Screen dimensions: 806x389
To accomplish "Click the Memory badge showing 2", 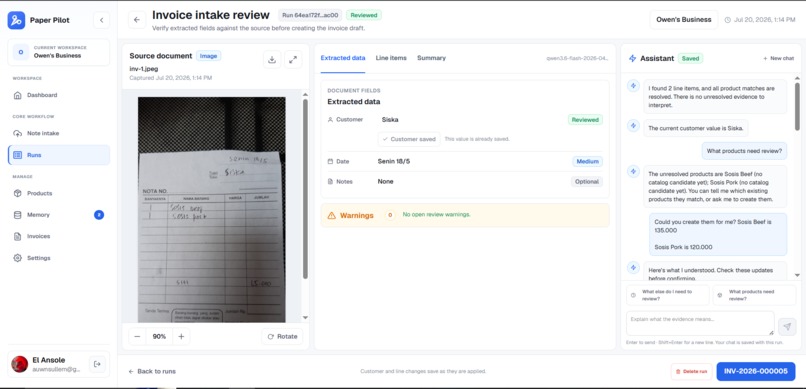I will point(99,215).
